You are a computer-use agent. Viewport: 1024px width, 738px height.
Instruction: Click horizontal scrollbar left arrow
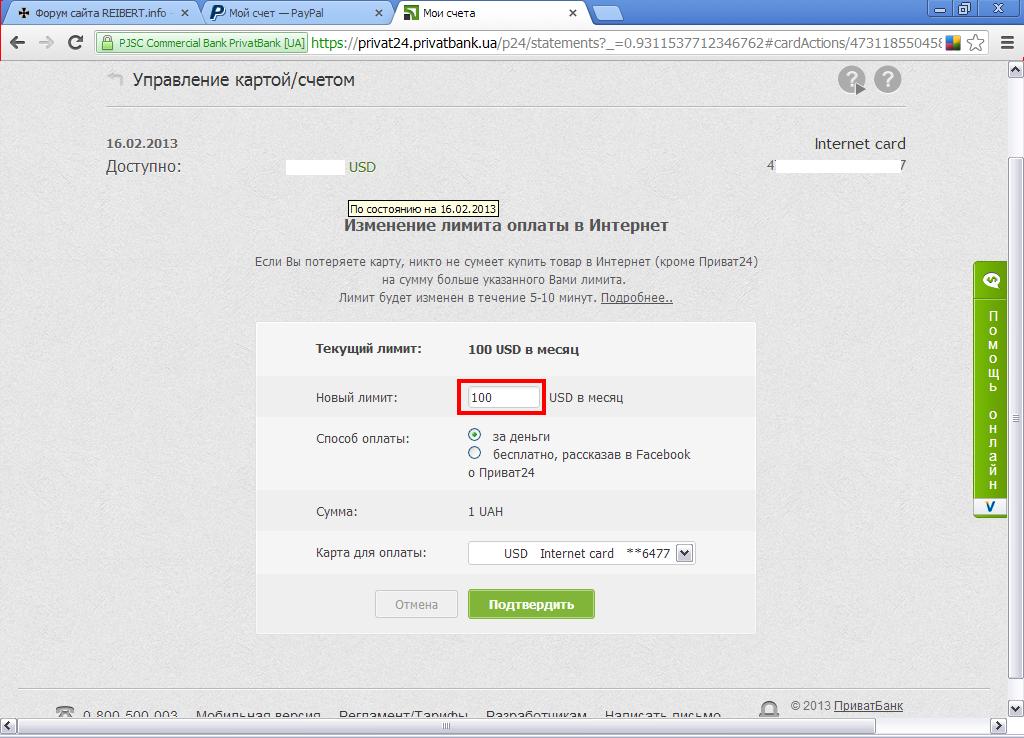point(8,726)
